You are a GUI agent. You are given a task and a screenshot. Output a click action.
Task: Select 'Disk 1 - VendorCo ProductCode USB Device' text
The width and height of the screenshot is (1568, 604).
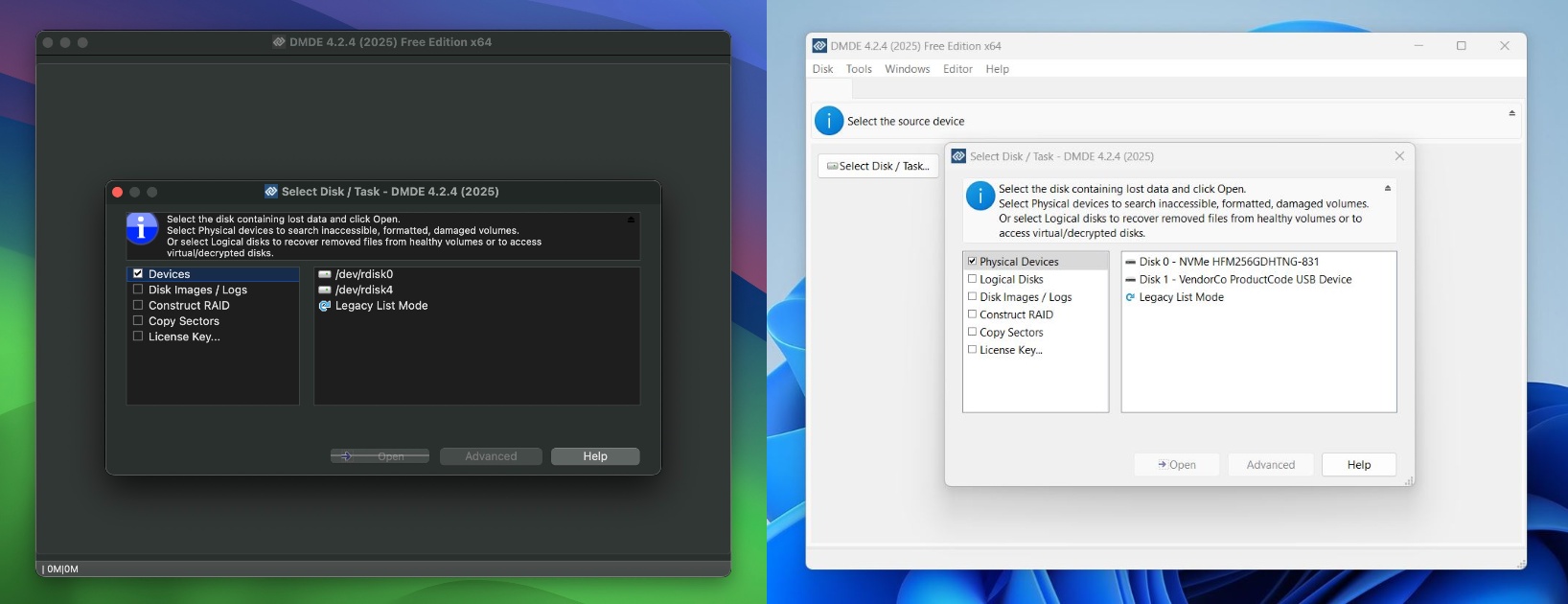(x=1246, y=280)
